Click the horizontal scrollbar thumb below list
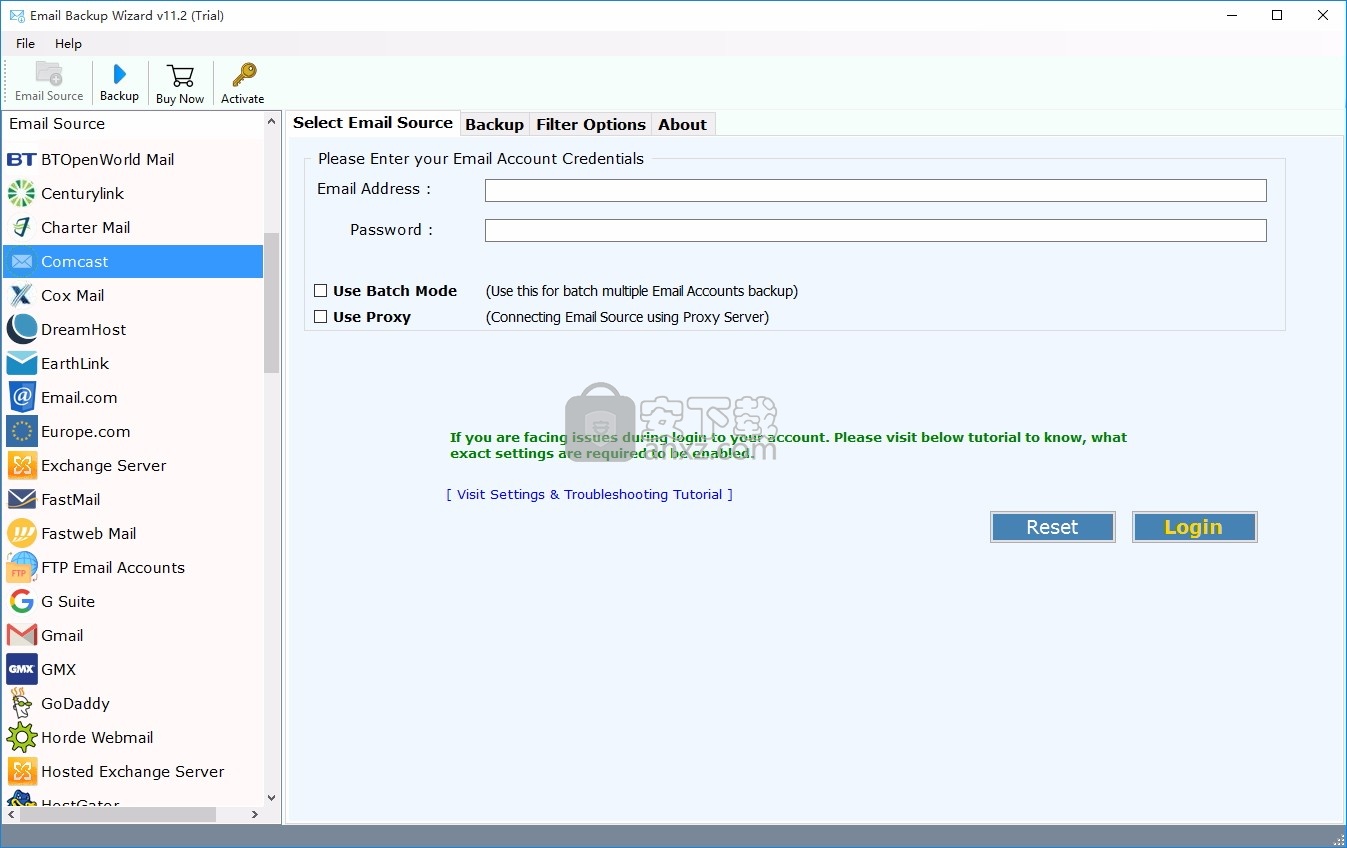 point(118,815)
